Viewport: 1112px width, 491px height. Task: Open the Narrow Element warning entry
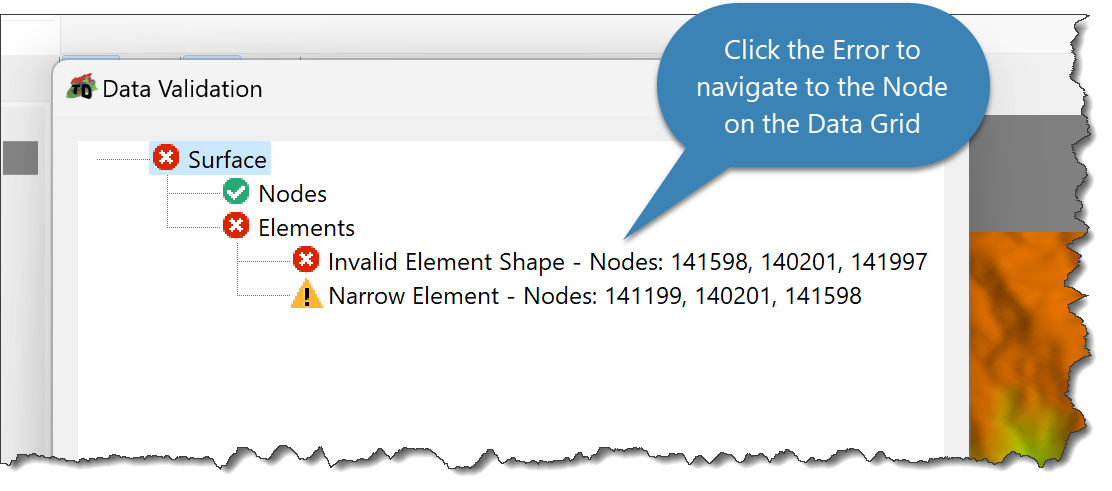594,296
